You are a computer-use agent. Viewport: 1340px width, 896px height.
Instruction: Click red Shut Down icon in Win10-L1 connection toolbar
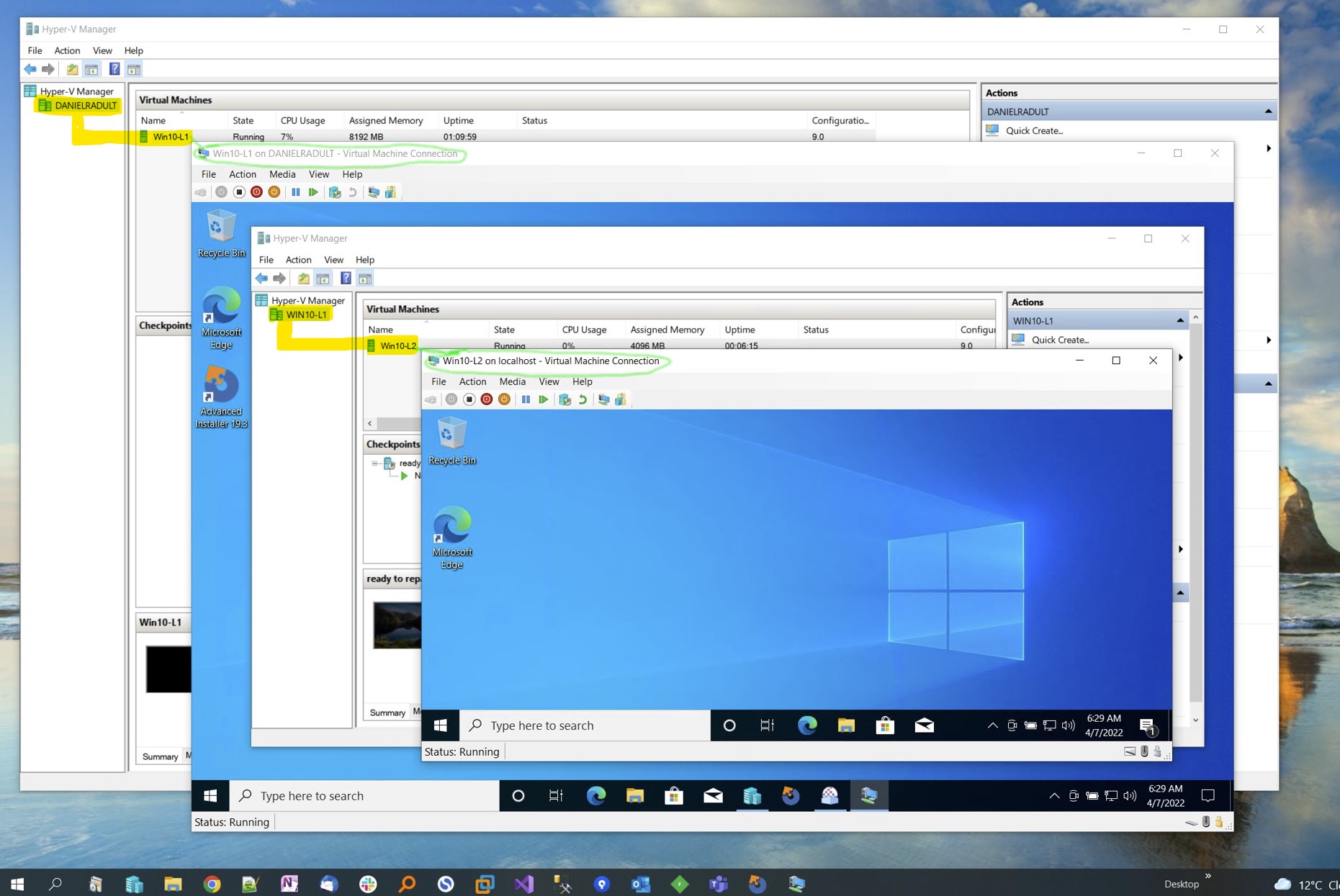click(256, 192)
